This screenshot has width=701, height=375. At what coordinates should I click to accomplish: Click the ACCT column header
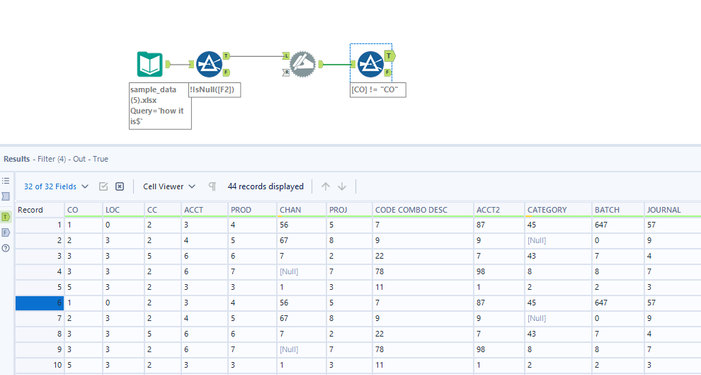[205, 210]
